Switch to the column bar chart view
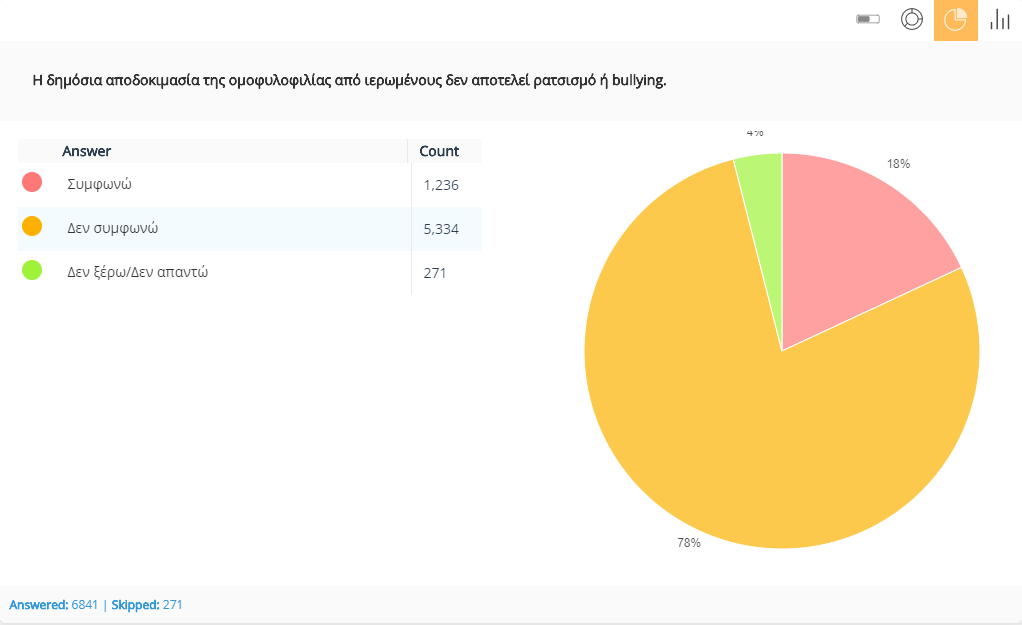Viewport: 1022px width, 625px height. 999,20
